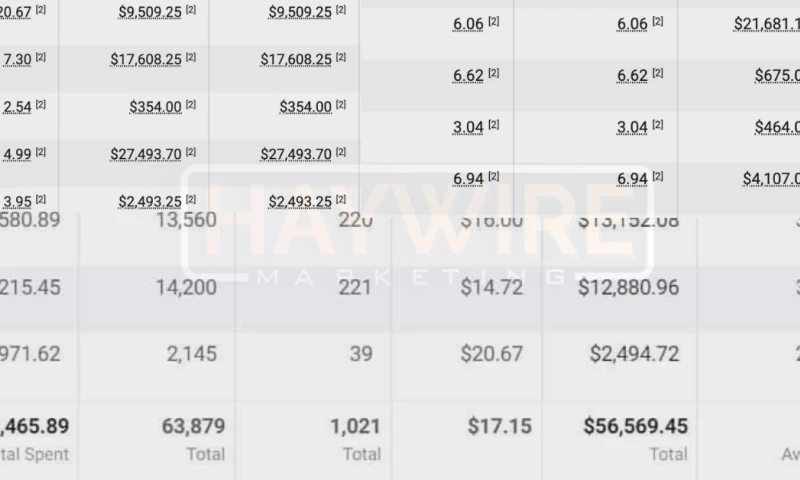Image resolution: width=800 pixels, height=480 pixels.
Task: Click the cell with value 39
Action: tap(361, 353)
